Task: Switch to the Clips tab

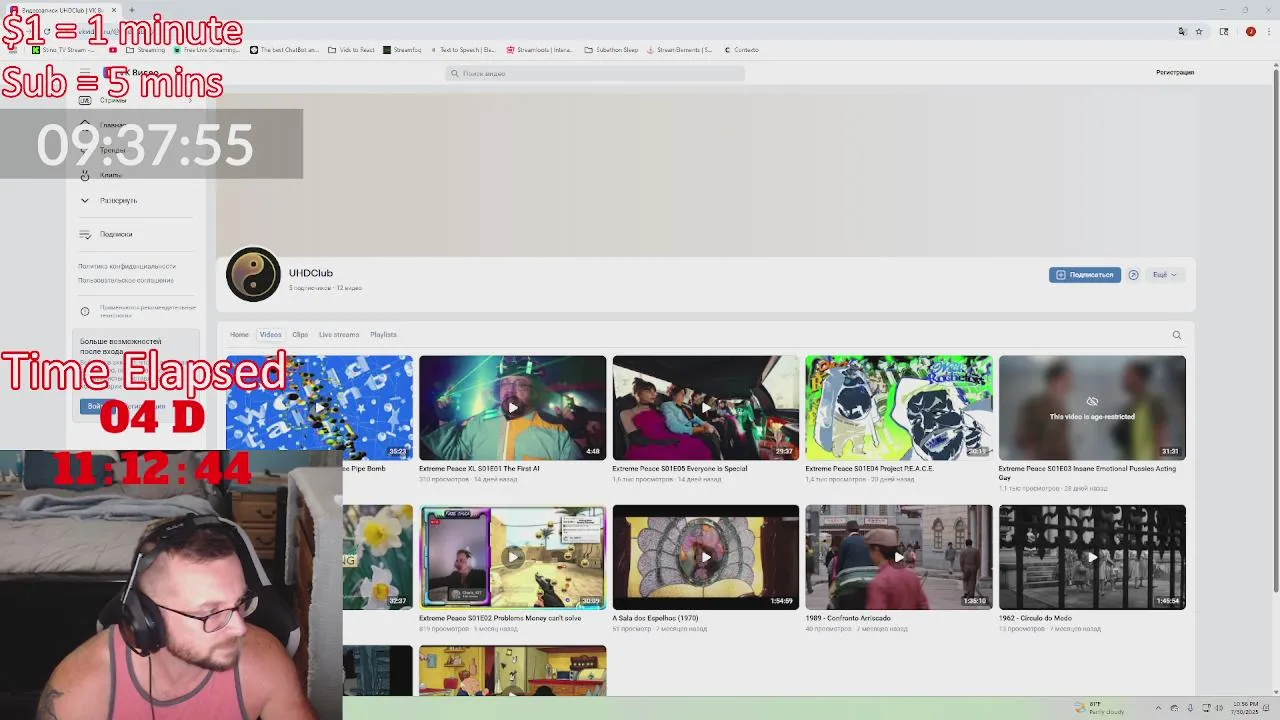Action: 300,335
